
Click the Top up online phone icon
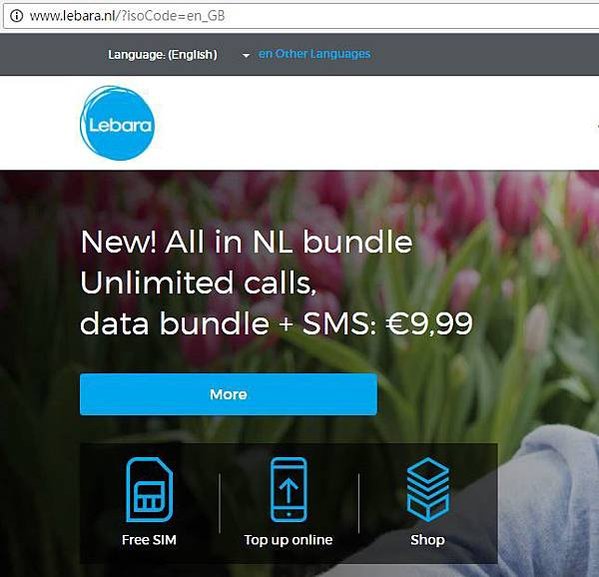pyautogui.click(x=288, y=489)
